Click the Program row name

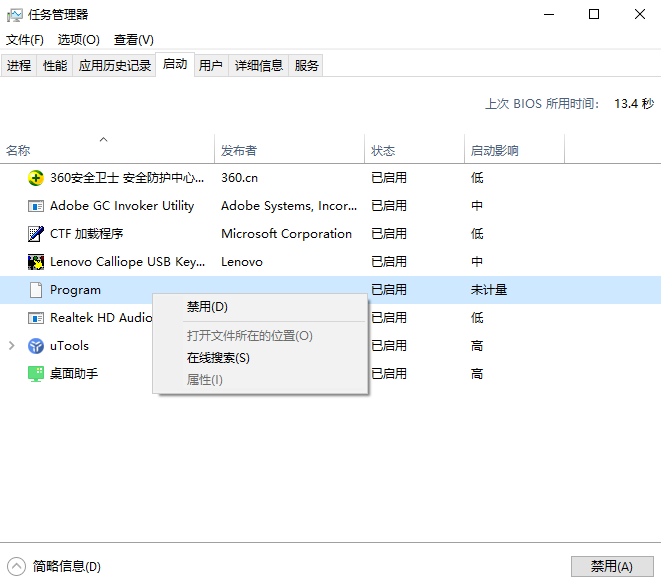[x=75, y=290]
